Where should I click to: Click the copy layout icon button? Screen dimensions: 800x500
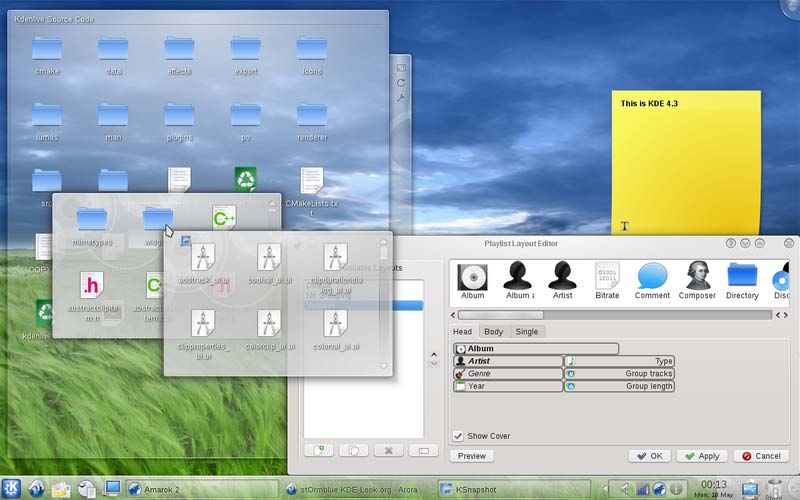[x=354, y=451]
